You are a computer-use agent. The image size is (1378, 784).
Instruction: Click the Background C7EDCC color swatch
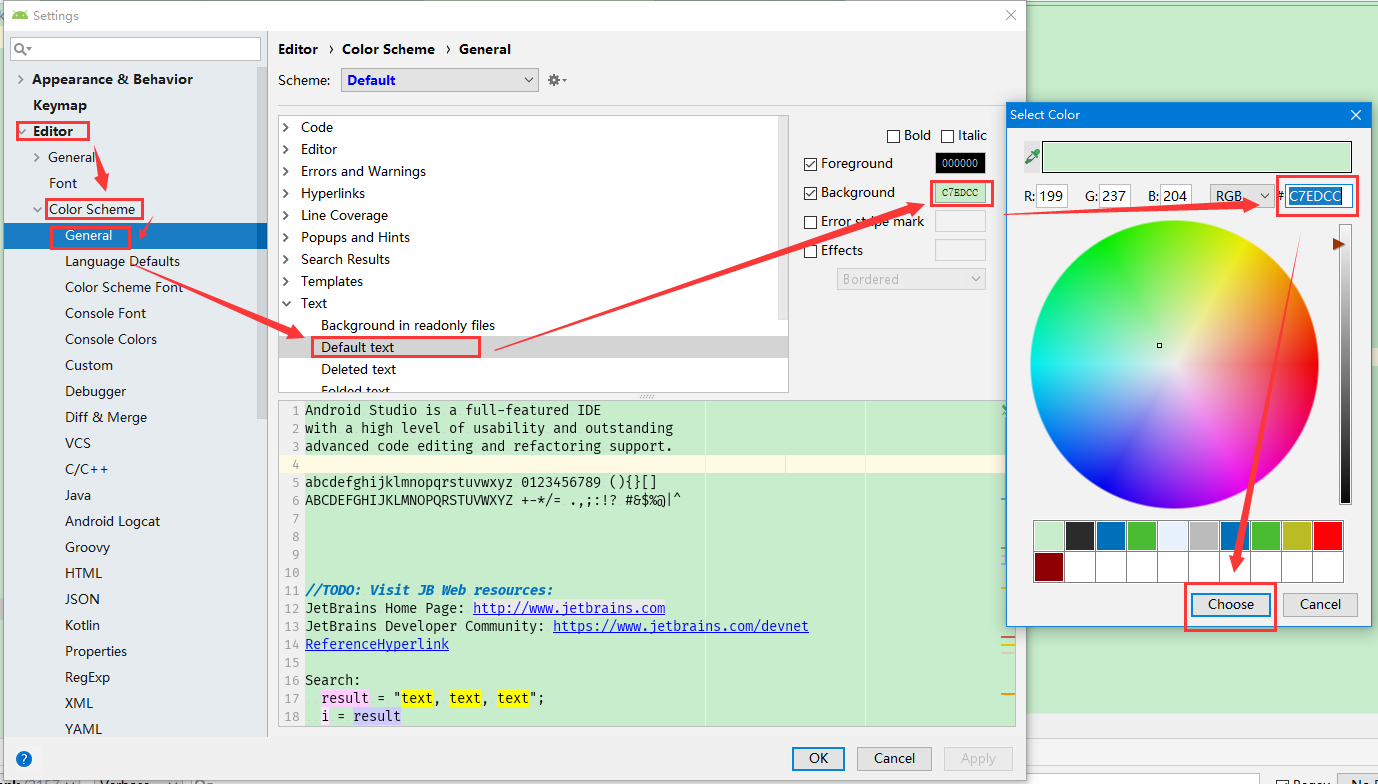pos(960,193)
